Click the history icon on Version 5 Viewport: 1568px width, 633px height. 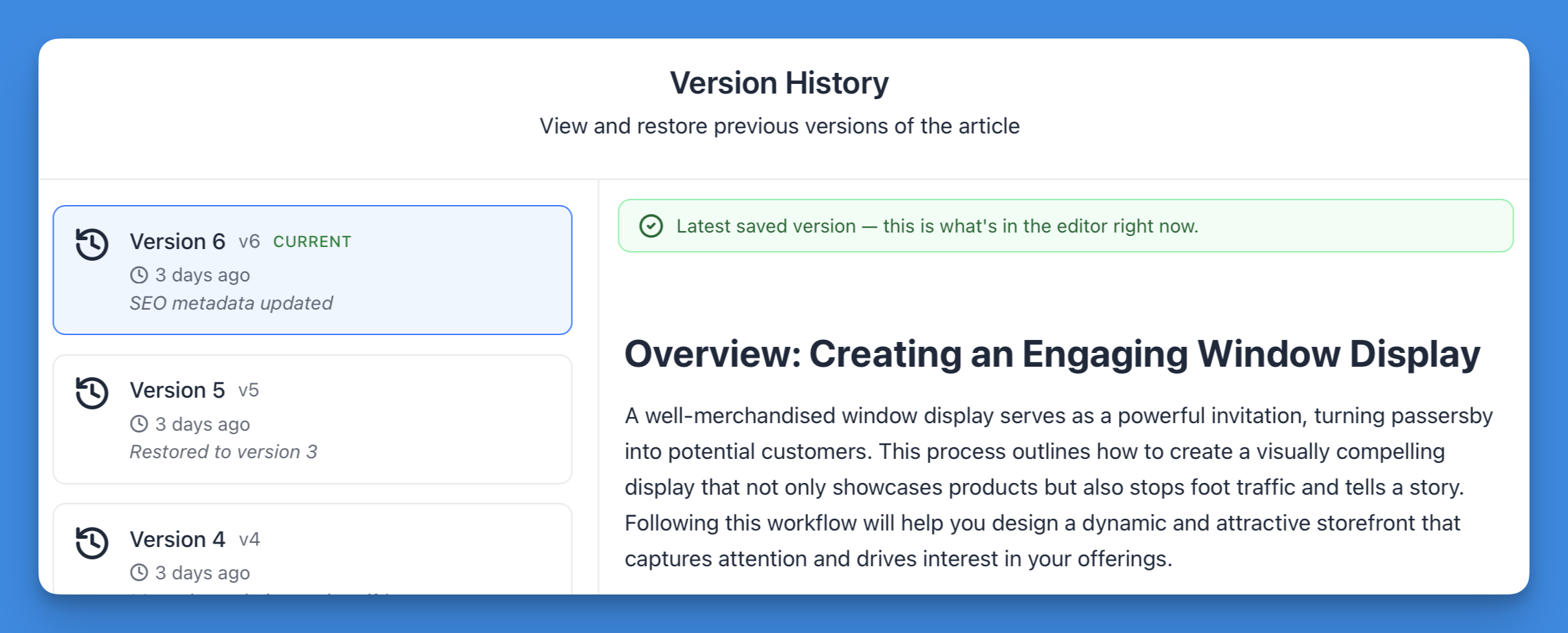tap(92, 393)
